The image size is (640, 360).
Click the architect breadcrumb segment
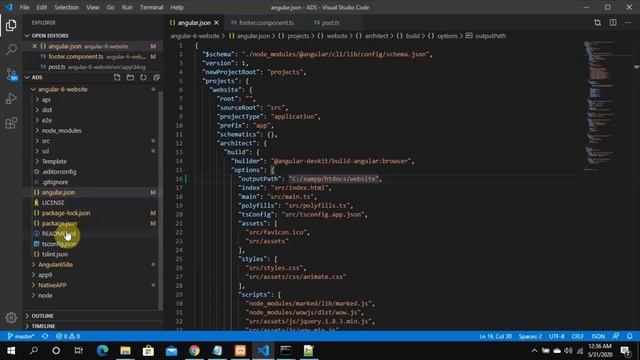click(376, 36)
